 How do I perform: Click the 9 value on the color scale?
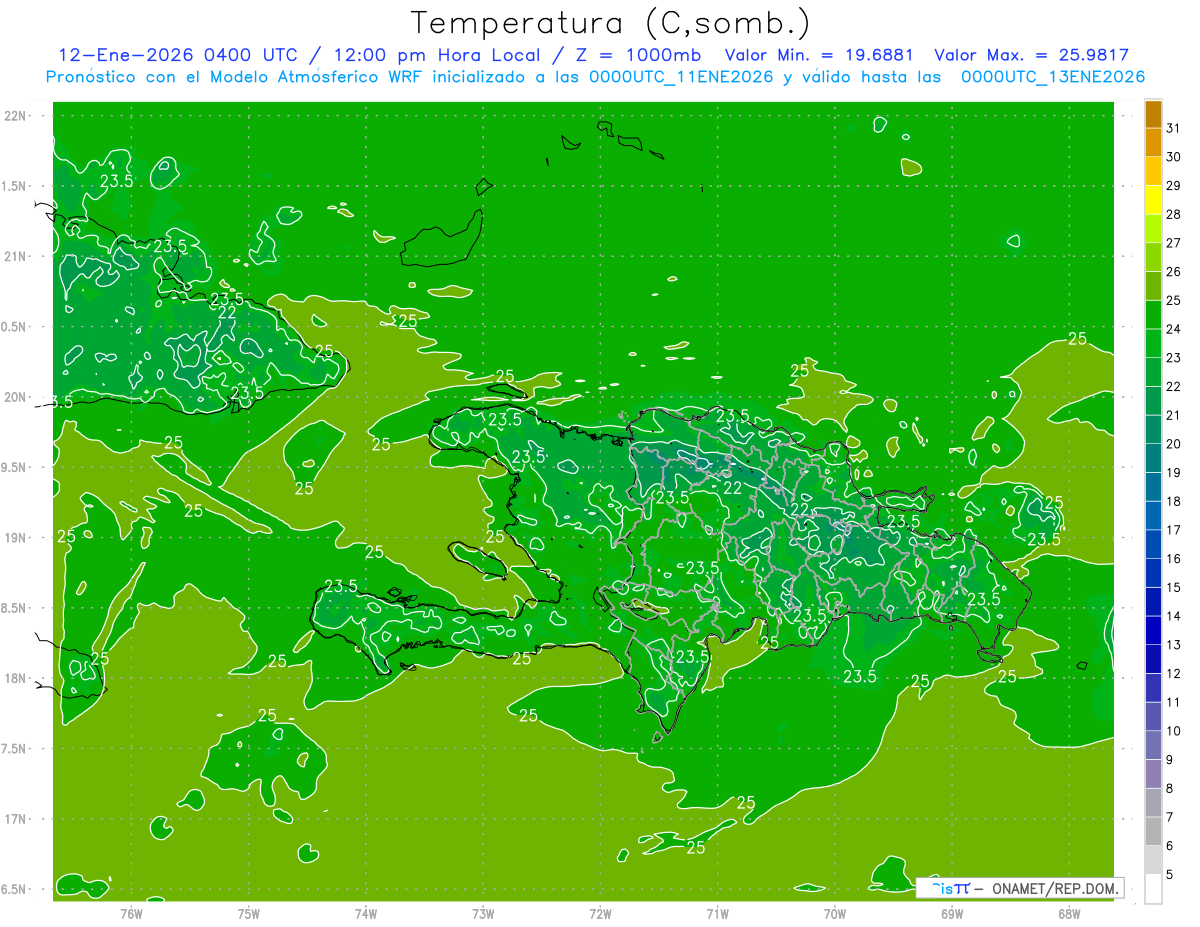pos(1170,760)
